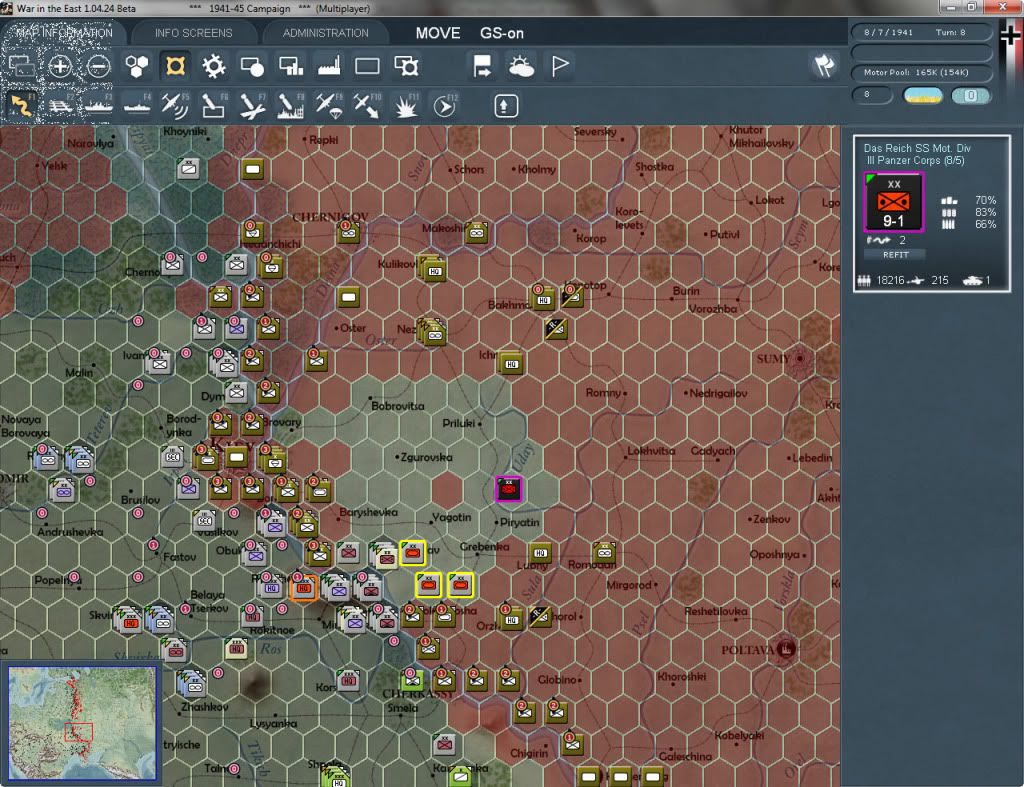
Task: Click the Romny town label
Action: pos(603,393)
